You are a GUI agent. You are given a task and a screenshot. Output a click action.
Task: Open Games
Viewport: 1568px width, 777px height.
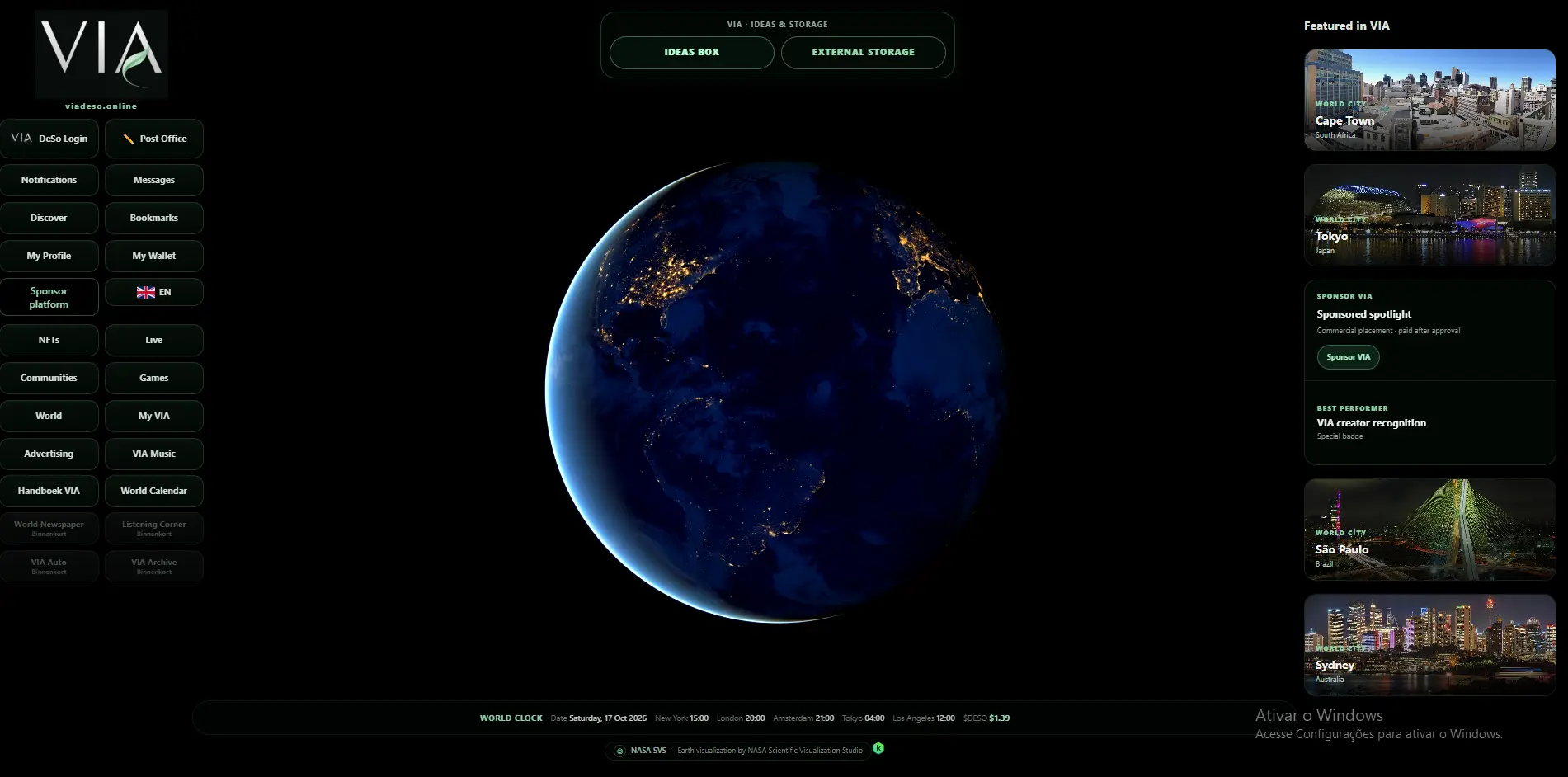click(154, 378)
